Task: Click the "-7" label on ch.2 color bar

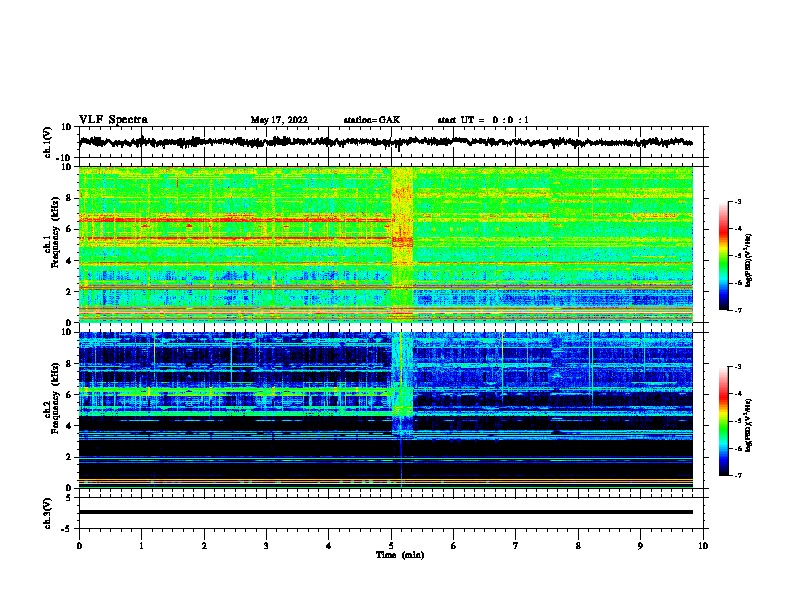Action: tap(737, 475)
